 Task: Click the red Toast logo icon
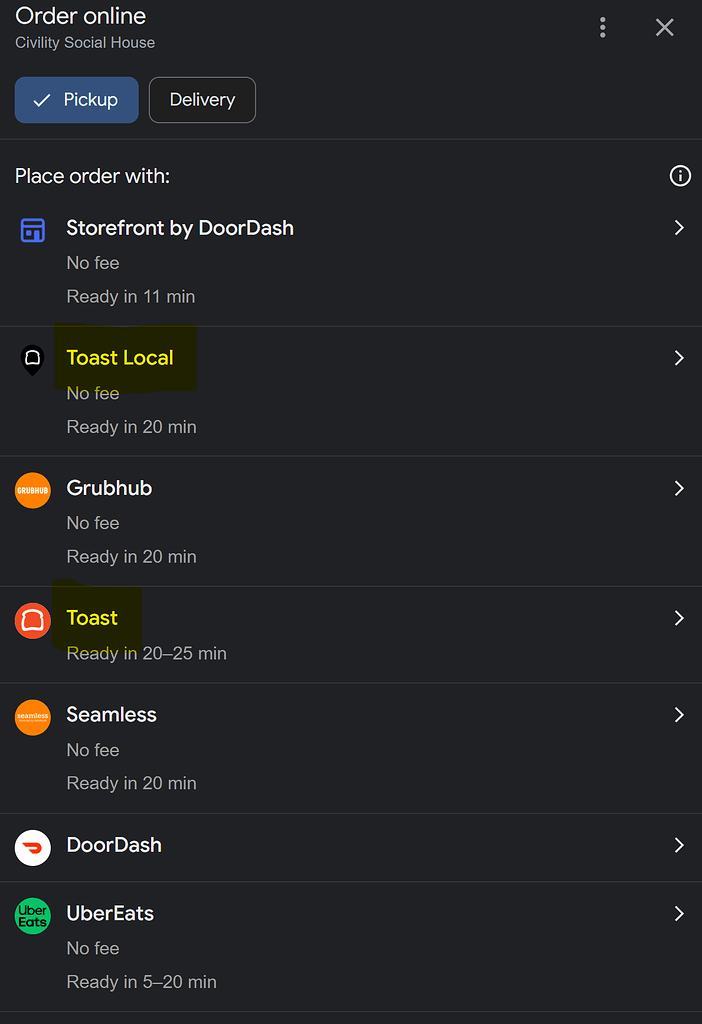33,620
